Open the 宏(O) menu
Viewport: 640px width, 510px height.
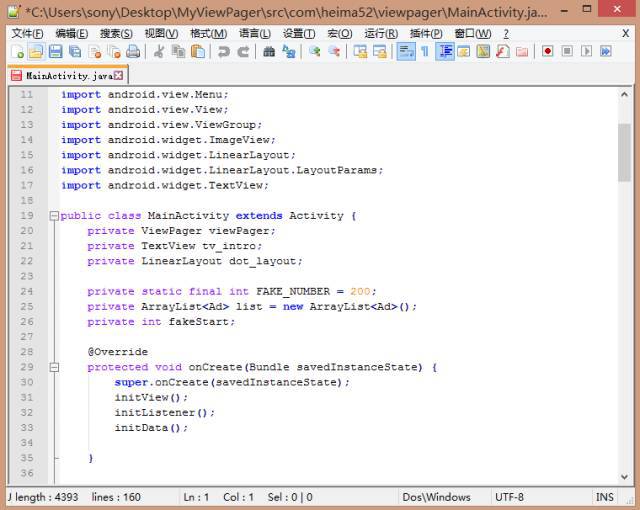pos(340,33)
